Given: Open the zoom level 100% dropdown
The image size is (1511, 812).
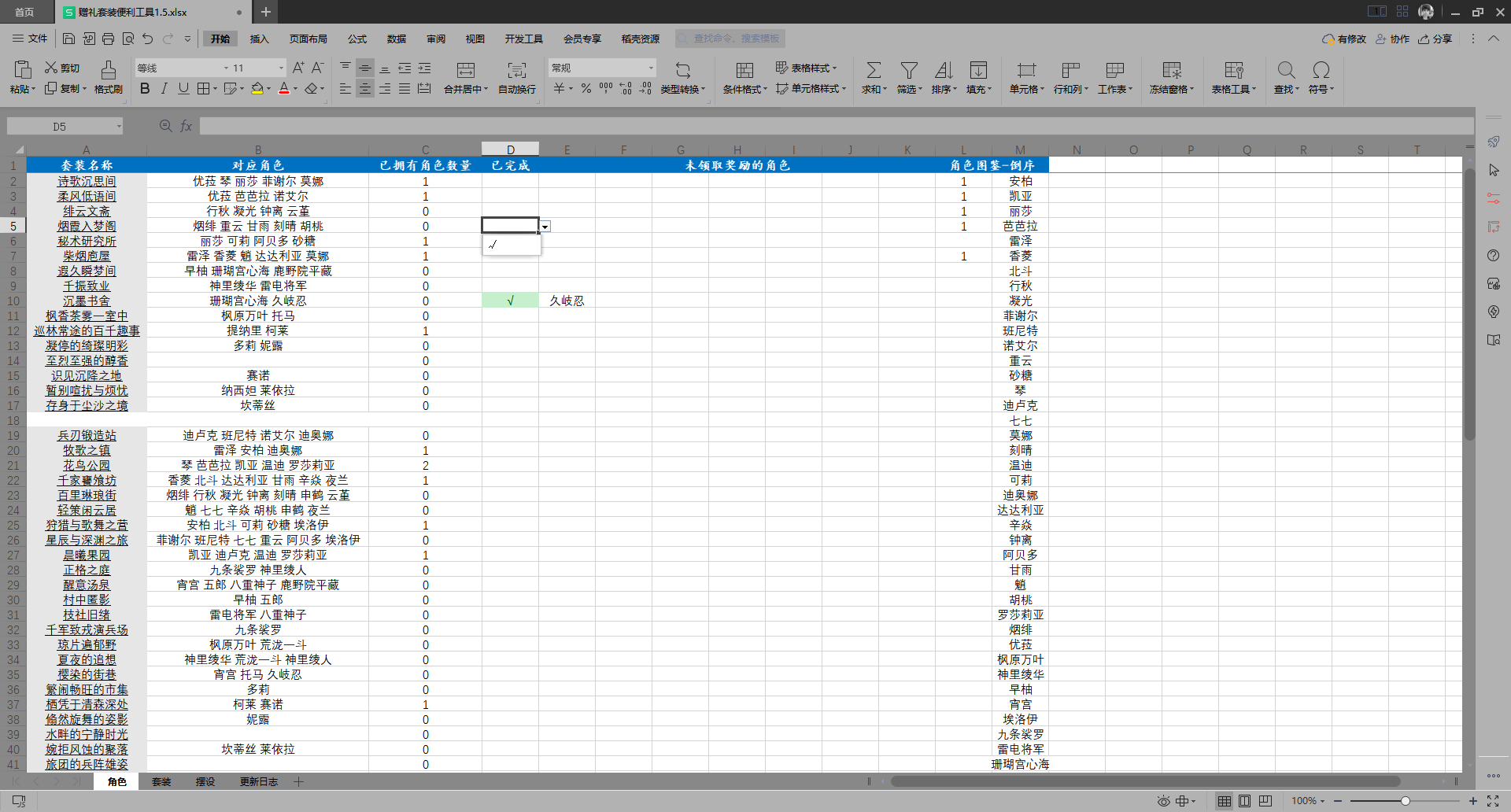Looking at the screenshot, I should pos(1307,801).
